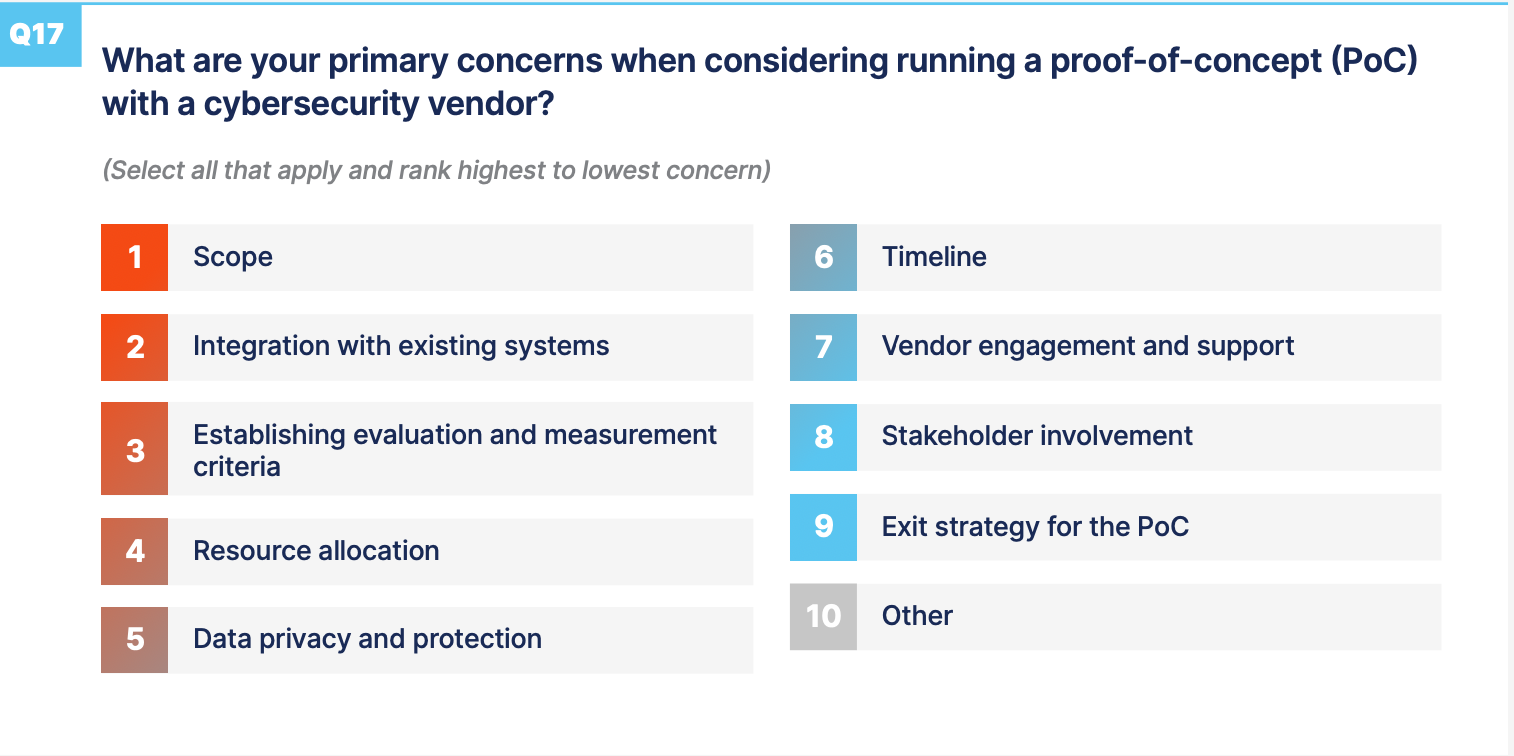Click the number 4 rank box

click(135, 551)
